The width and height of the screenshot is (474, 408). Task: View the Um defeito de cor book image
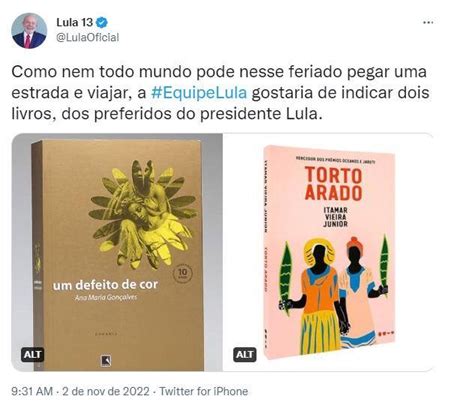point(117,252)
